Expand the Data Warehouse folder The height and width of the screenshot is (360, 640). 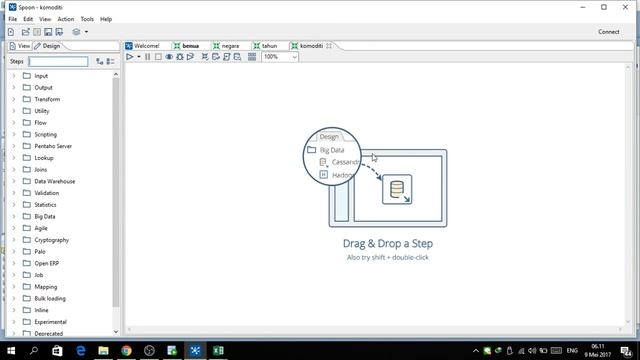click(14, 181)
